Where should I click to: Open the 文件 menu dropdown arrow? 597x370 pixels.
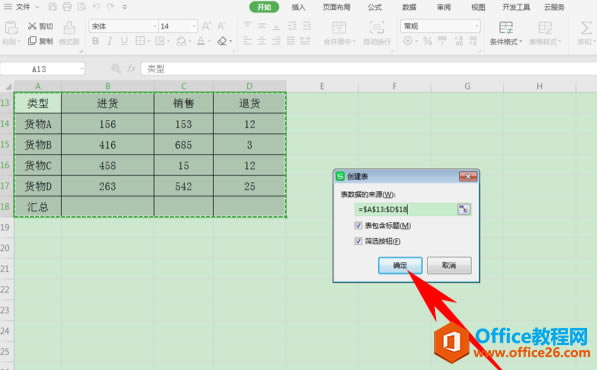[x=37, y=7]
